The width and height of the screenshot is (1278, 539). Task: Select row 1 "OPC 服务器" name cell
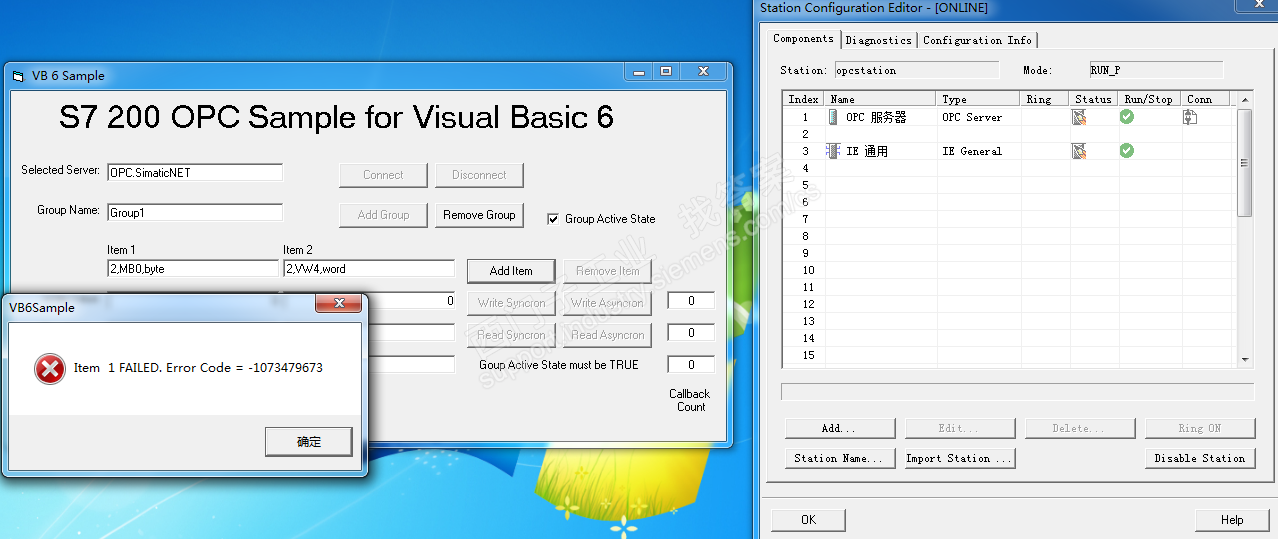(881, 117)
